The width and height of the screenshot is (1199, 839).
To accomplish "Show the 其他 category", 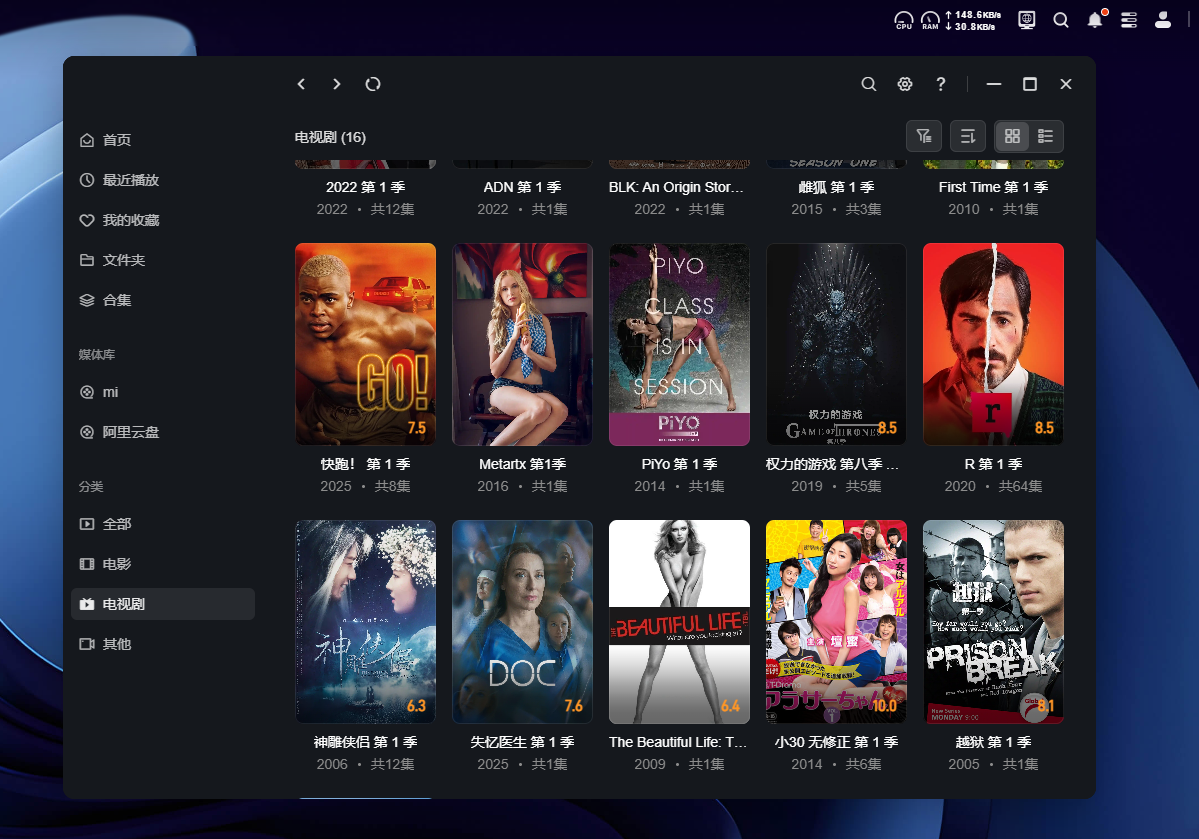I will click(163, 644).
